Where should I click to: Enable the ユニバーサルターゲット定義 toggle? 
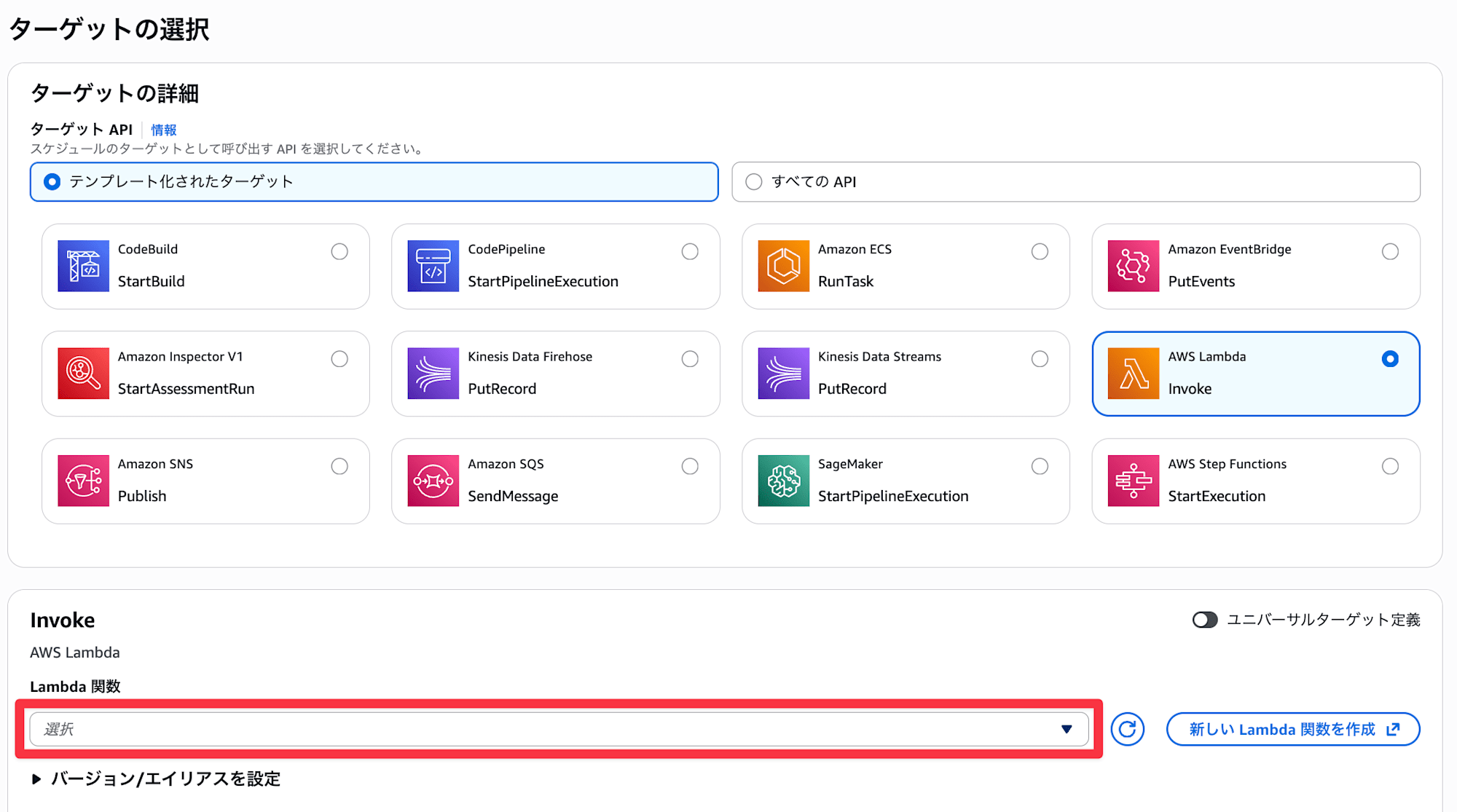(1205, 620)
